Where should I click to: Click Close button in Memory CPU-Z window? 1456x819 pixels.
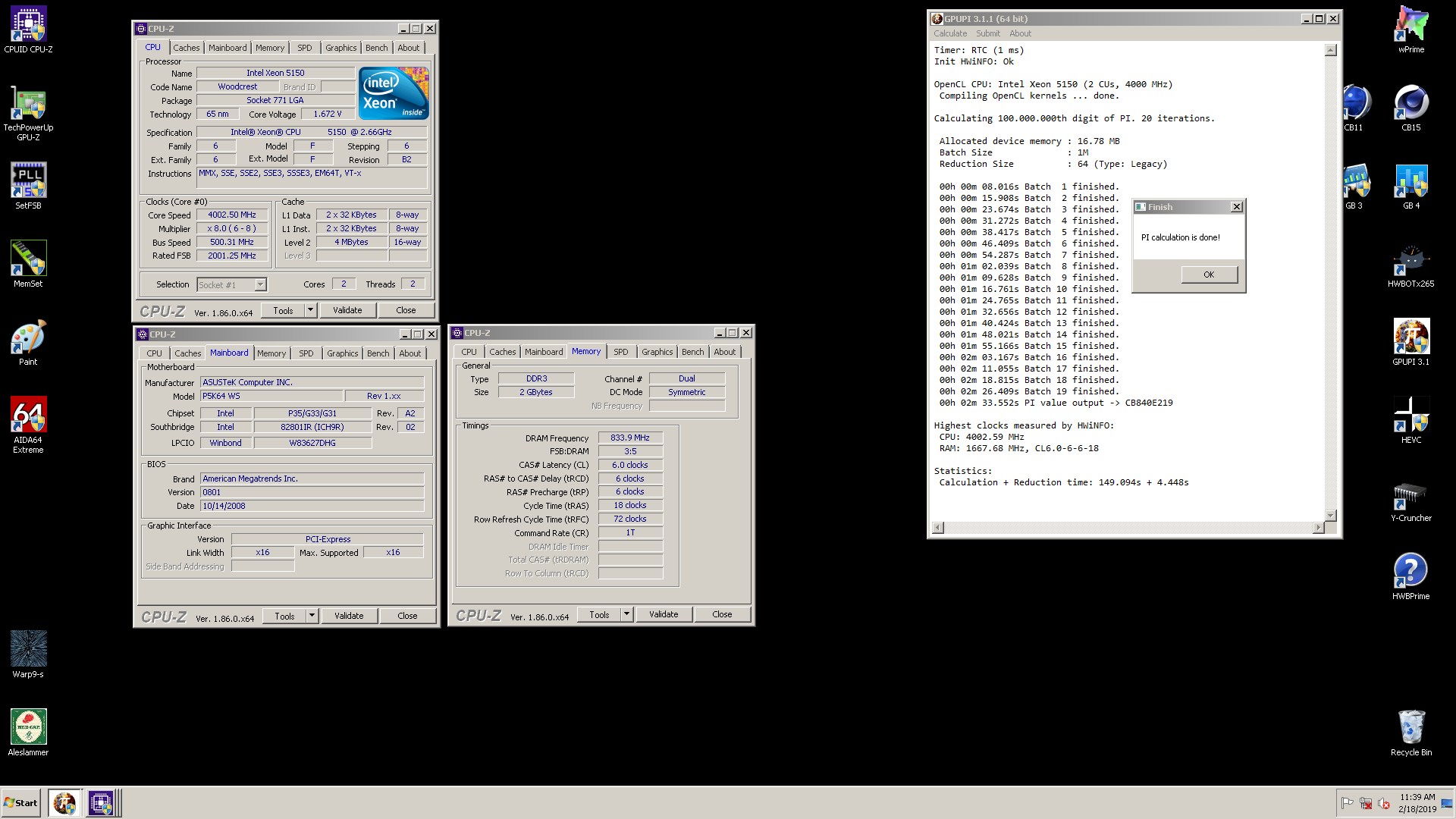[x=722, y=614]
